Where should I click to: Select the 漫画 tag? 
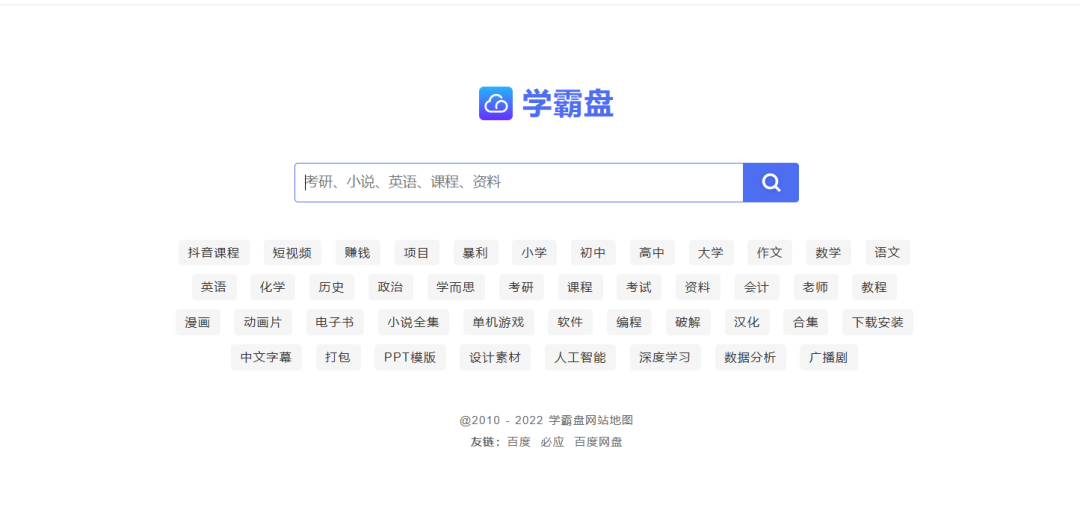tap(198, 322)
